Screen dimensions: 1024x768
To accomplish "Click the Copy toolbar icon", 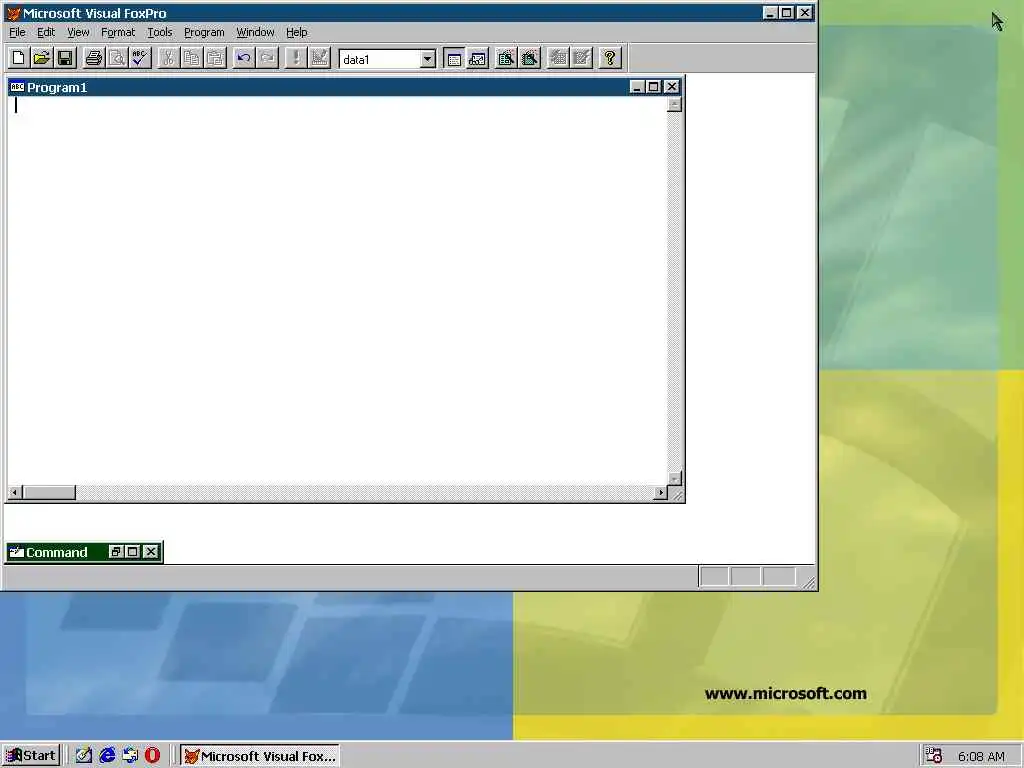I will 191,58.
